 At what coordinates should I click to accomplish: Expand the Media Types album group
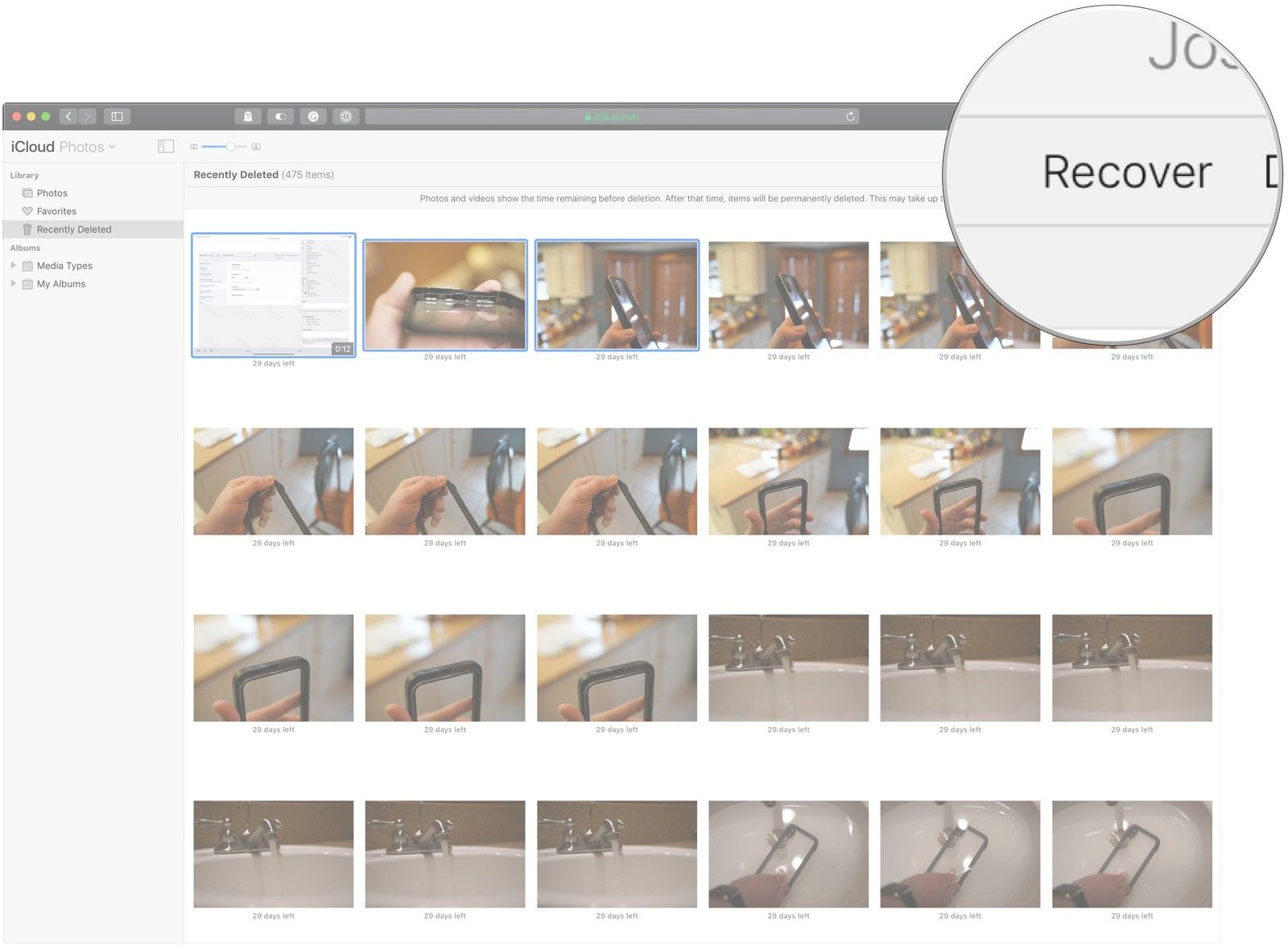coord(13,265)
